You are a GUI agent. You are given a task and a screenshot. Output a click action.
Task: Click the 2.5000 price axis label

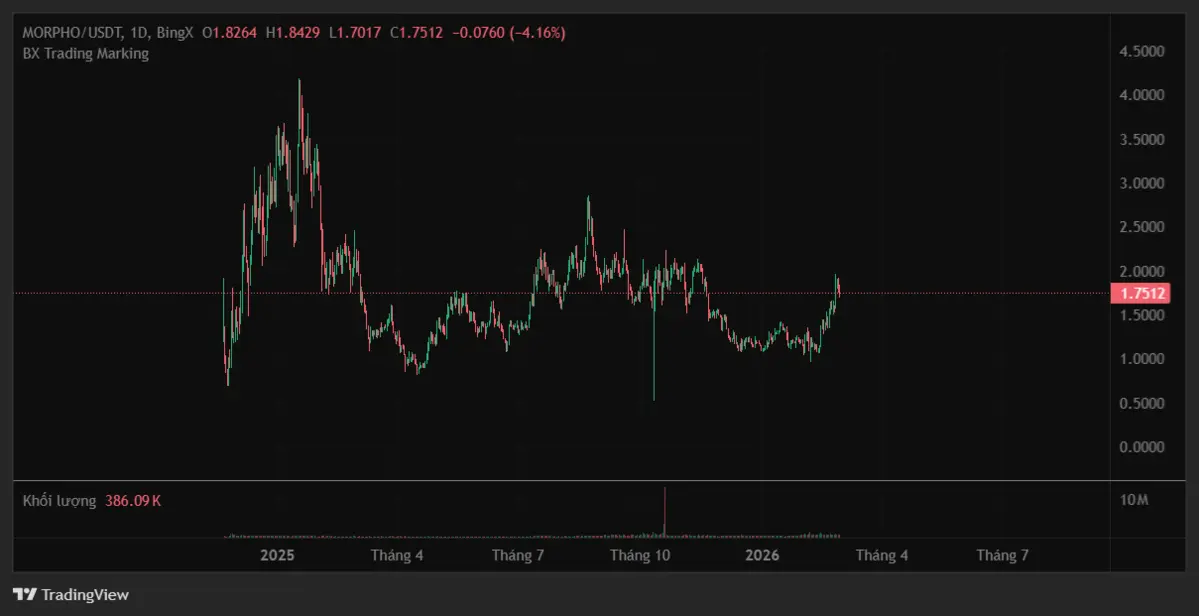[1142, 227]
